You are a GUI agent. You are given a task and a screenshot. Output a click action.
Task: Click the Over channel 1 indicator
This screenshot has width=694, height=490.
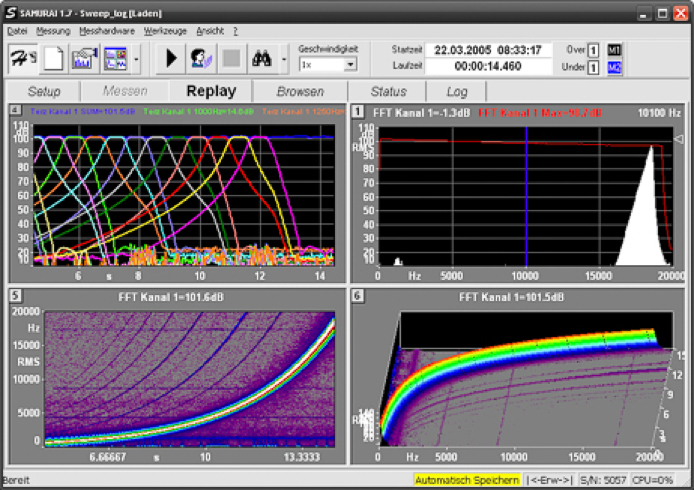[593, 49]
